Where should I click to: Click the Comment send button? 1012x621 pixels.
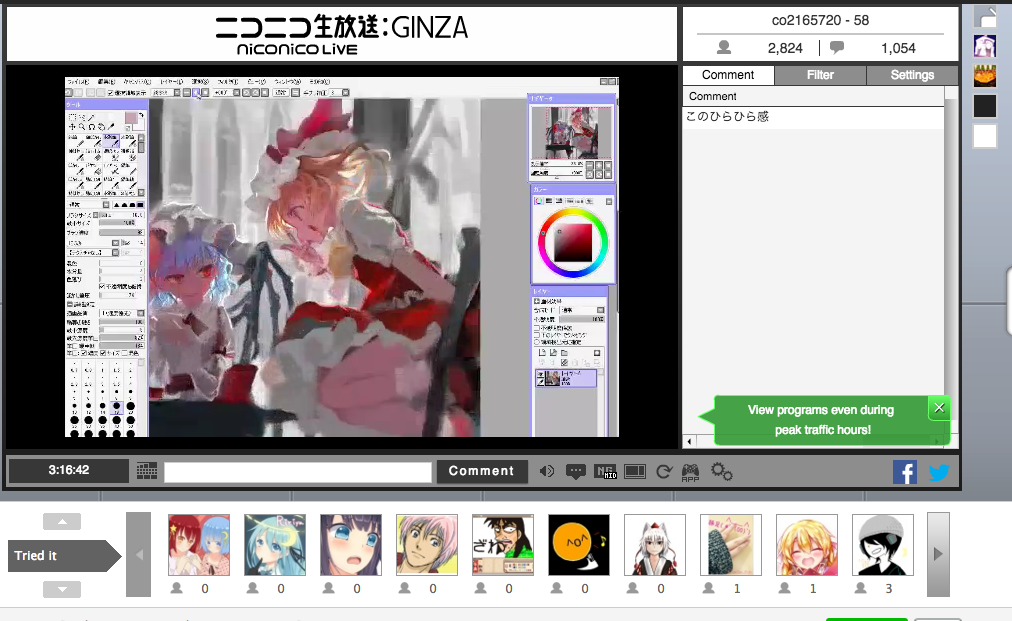pos(481,471)
